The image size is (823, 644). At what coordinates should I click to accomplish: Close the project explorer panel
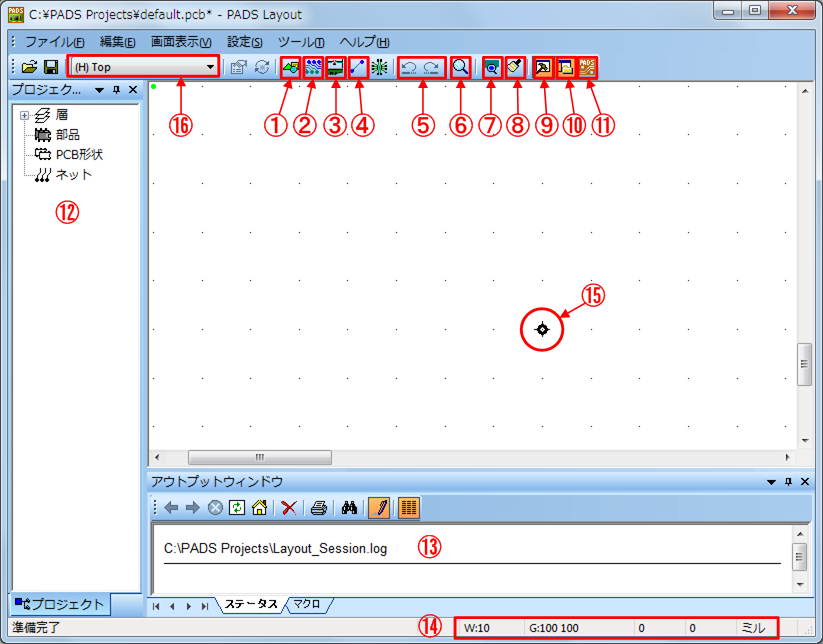click(133, 90)
